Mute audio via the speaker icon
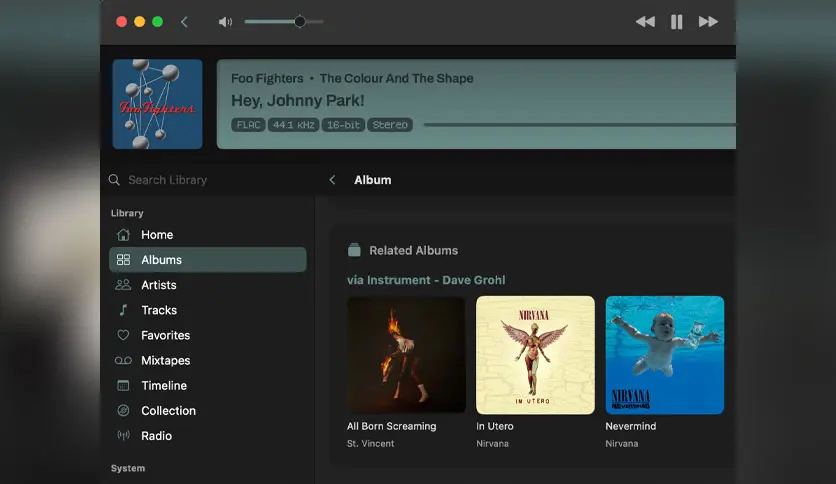Image resolution: width=836 pixels, height=484 pixels. tap(226, 22)
